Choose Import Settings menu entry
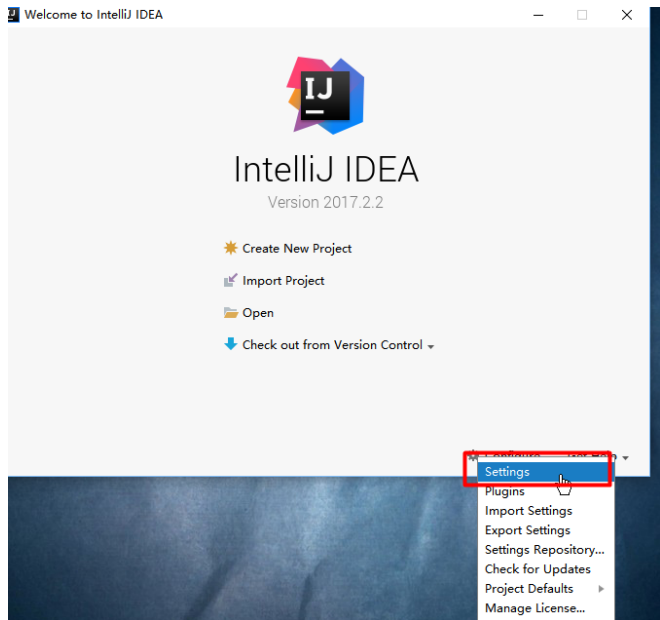This screenshot has width=660, height=620. (x=546, y=511)
